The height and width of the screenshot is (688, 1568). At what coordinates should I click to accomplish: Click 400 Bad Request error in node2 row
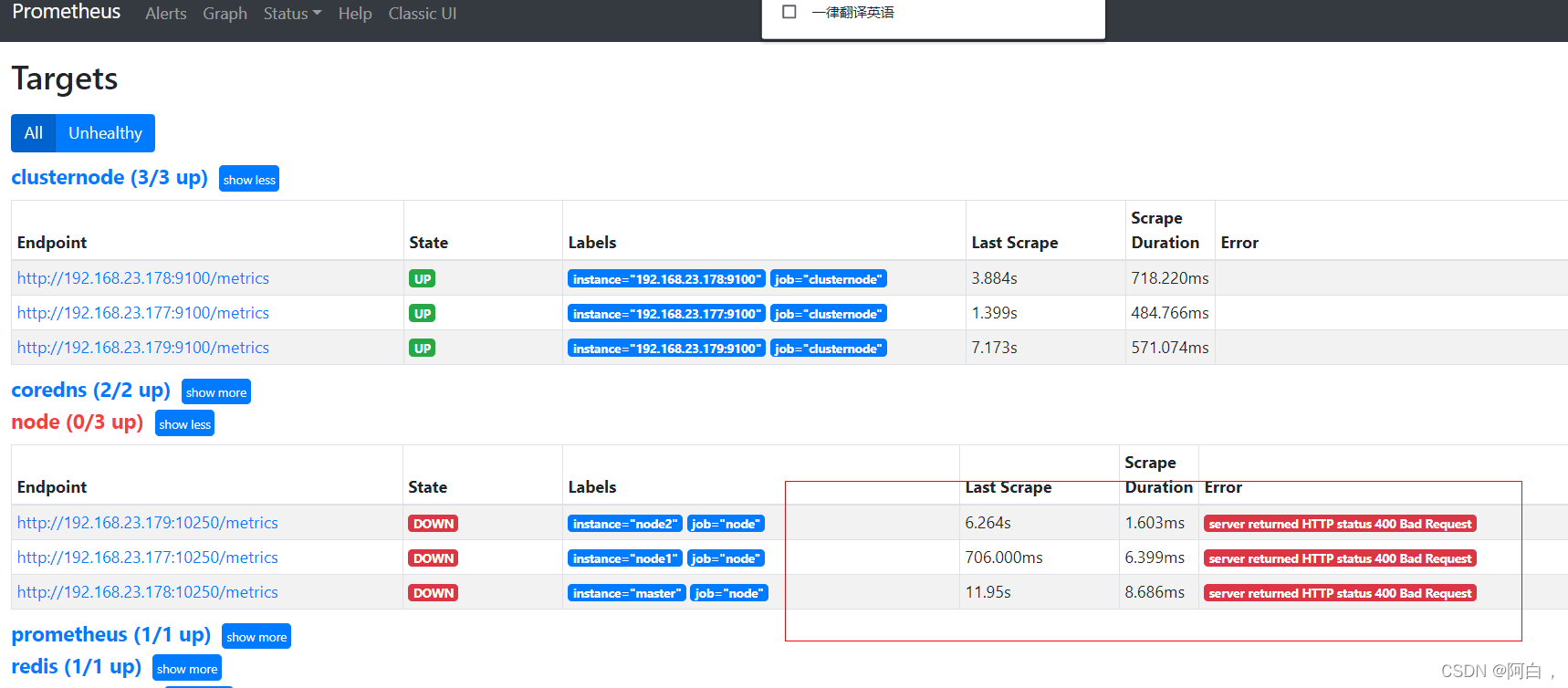tap(1340, 524)
